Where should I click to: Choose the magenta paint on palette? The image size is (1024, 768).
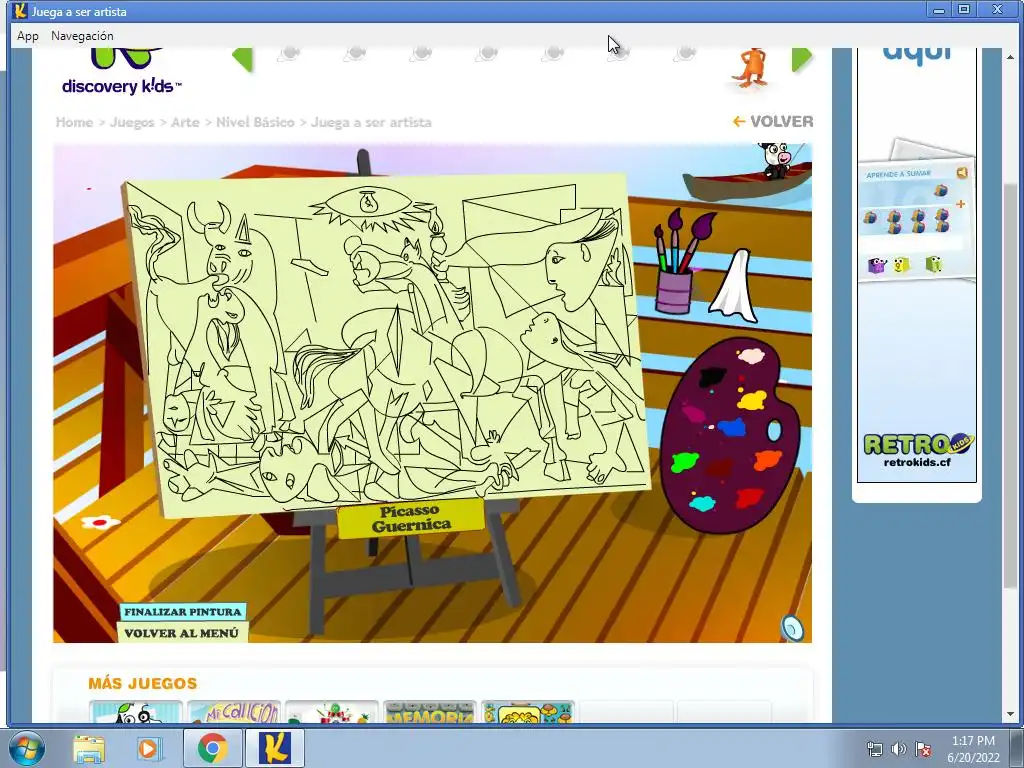[693, 414]
